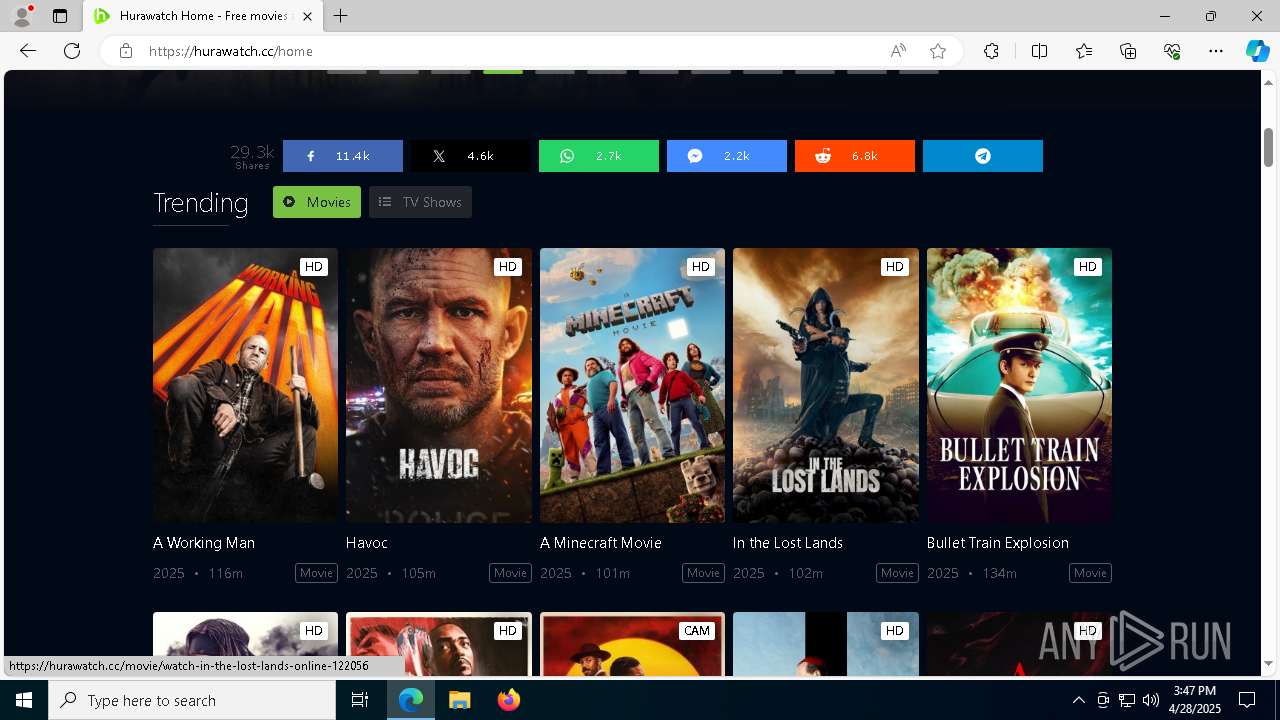Open Microsoft Edge taskbar icon

(411, 700)
